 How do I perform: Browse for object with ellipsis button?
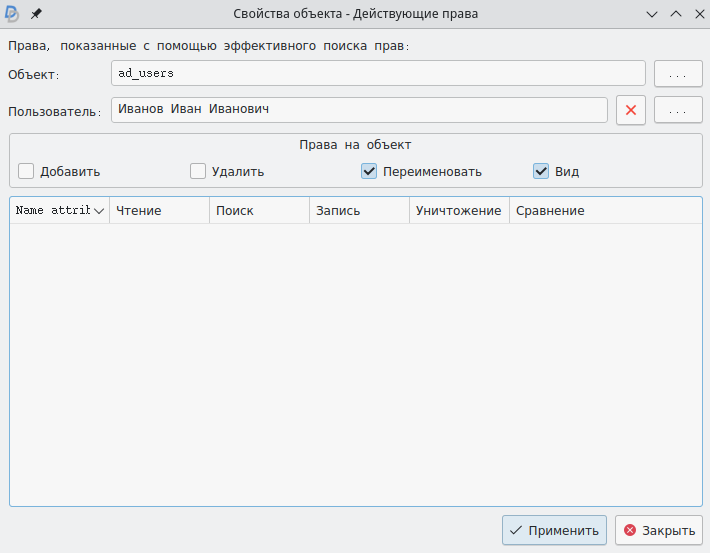pos(678,74)
